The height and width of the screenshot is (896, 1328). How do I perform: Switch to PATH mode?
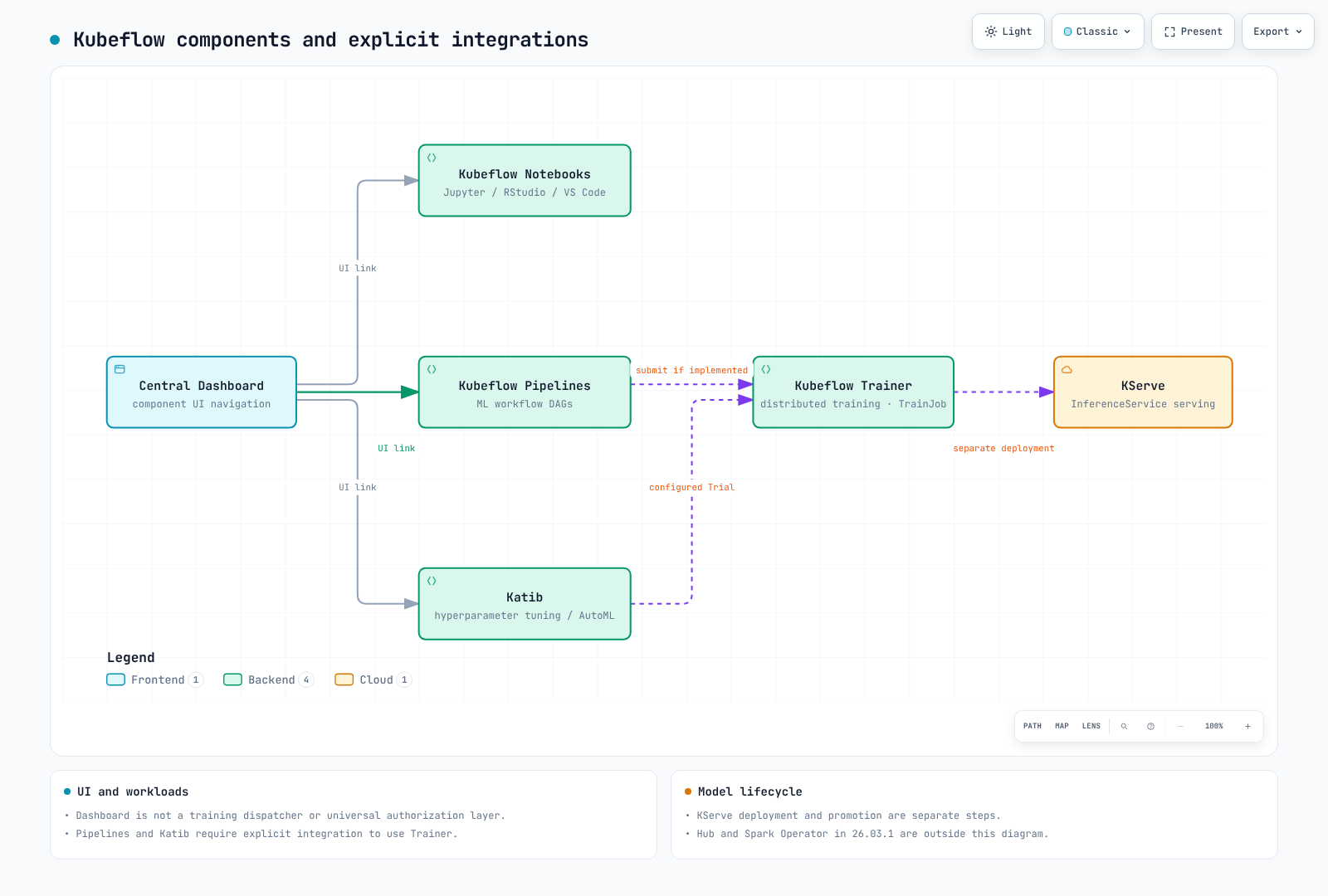click(x=1033, y=726)
